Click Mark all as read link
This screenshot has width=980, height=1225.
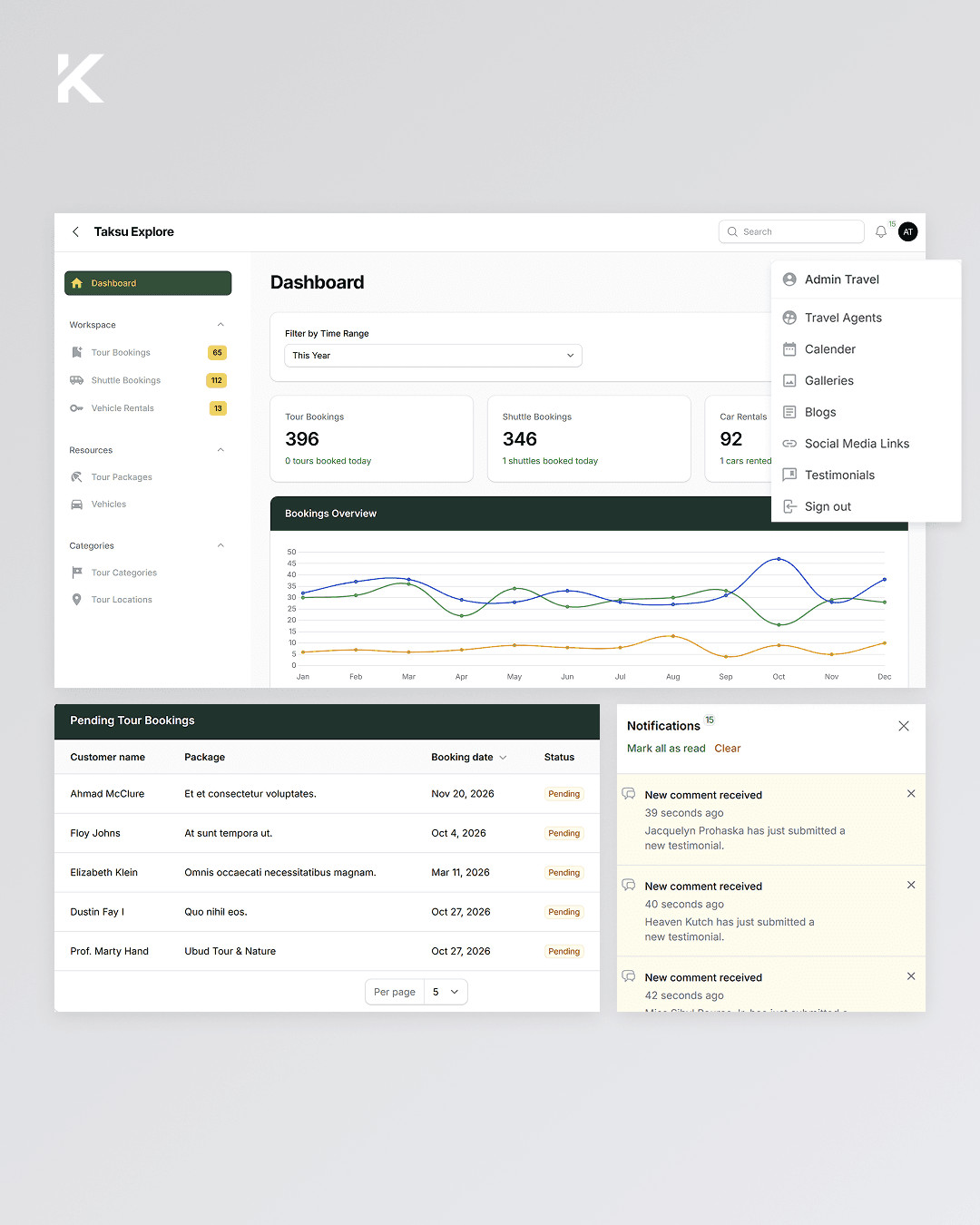tap(666, 749)
